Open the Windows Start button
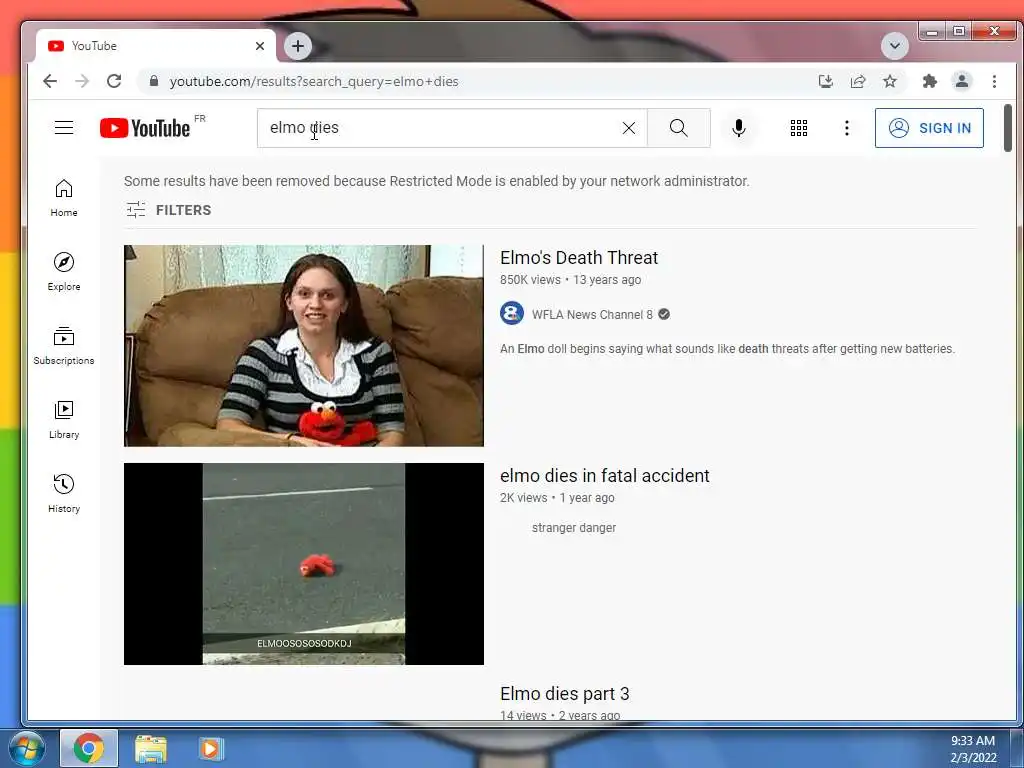The width and height of the screenshot is (1024, 768). [x=27, y=748]
